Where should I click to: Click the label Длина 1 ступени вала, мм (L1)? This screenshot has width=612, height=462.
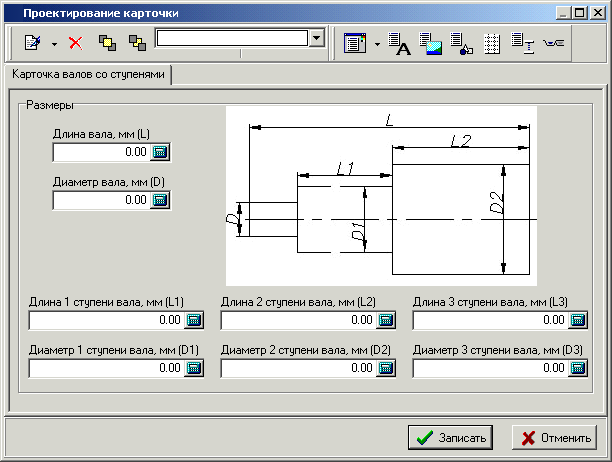tap(106, 302)
